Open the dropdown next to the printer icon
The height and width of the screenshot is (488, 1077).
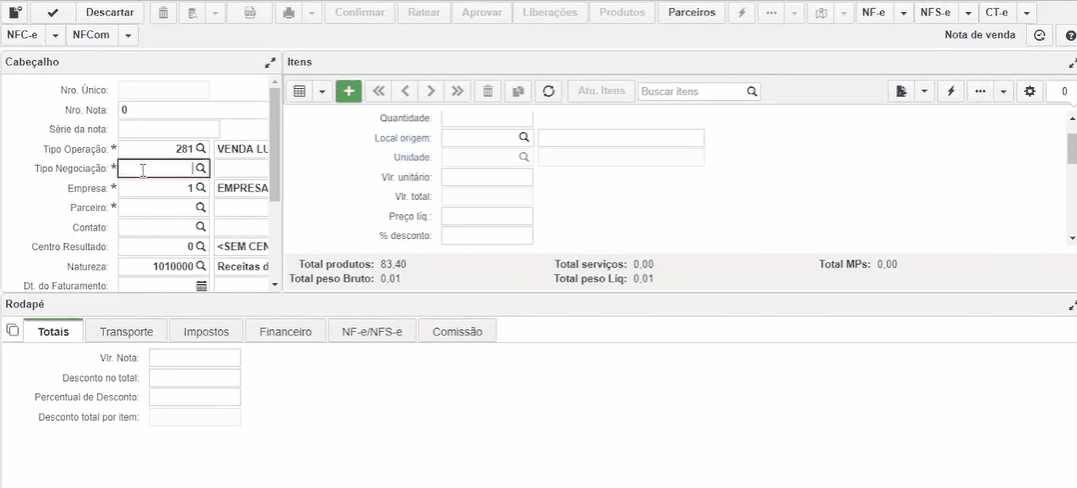(312, 12)
